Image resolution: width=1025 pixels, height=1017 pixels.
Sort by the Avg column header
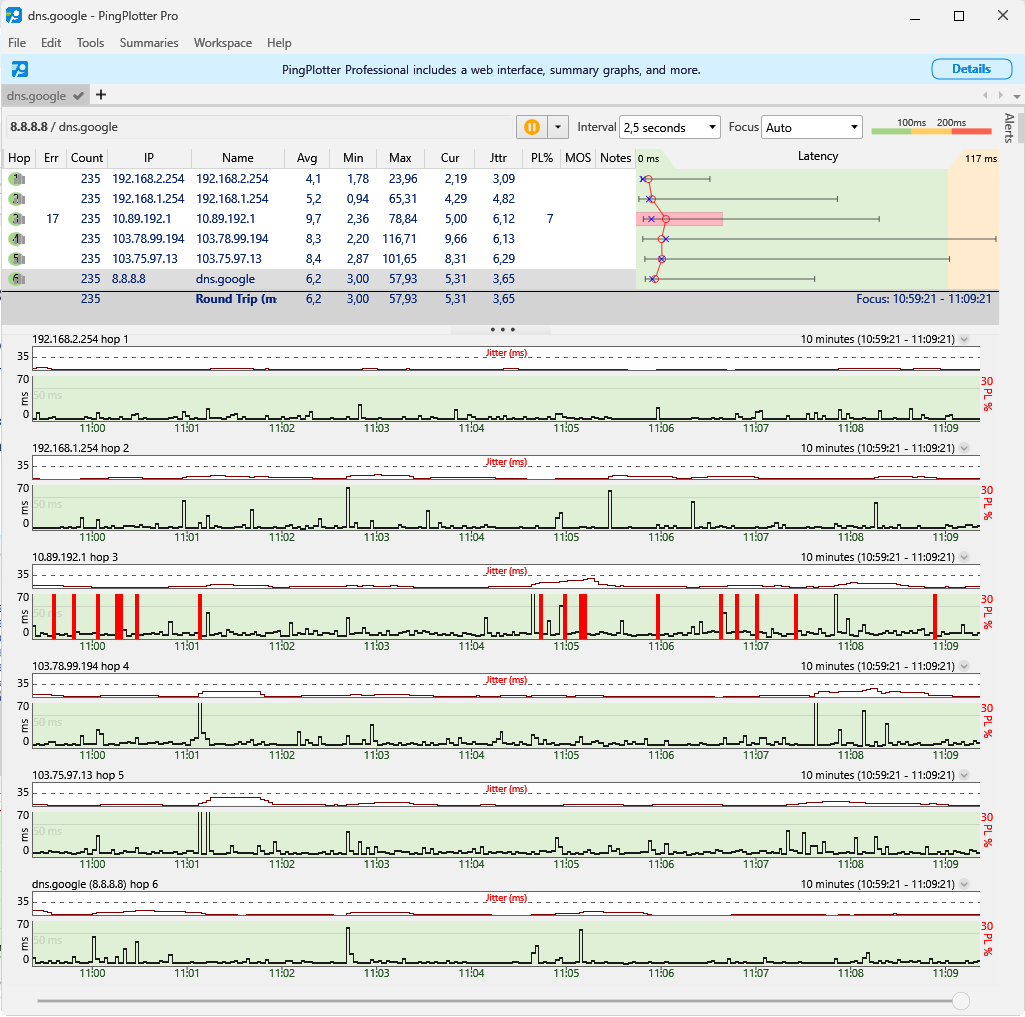307,158
